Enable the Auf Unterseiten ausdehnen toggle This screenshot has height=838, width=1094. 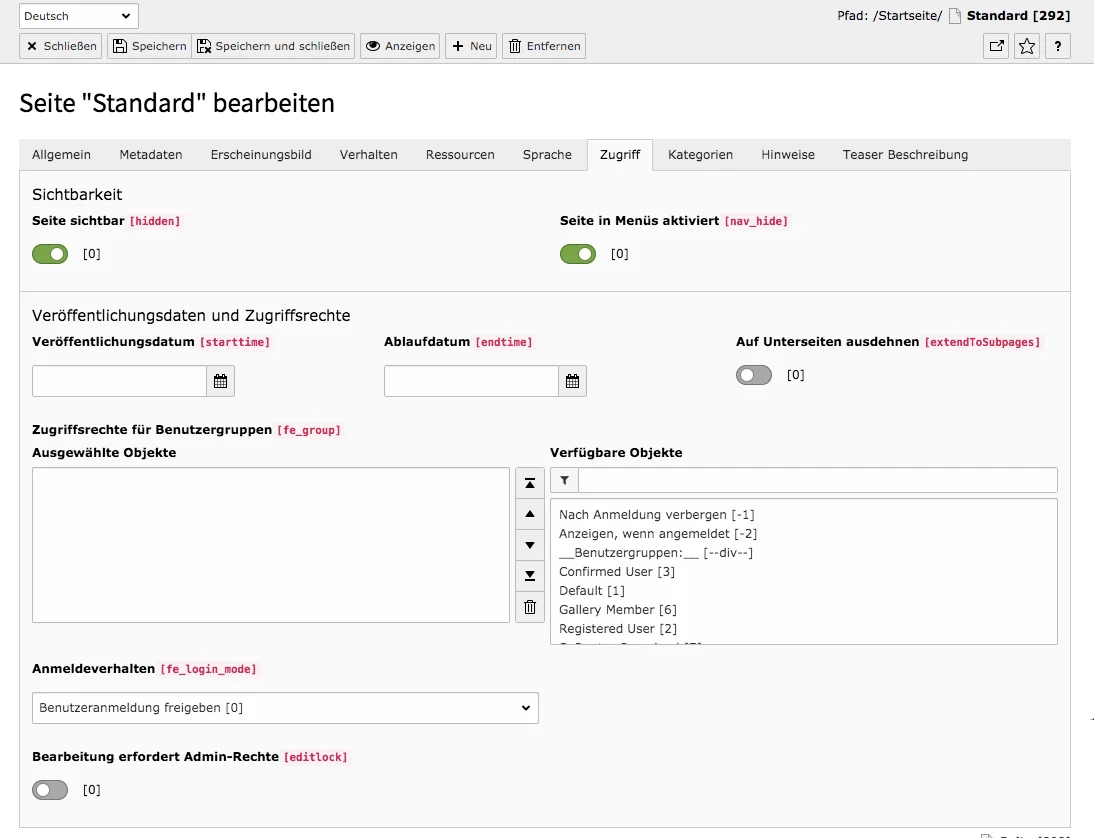(x=754, y=375)
